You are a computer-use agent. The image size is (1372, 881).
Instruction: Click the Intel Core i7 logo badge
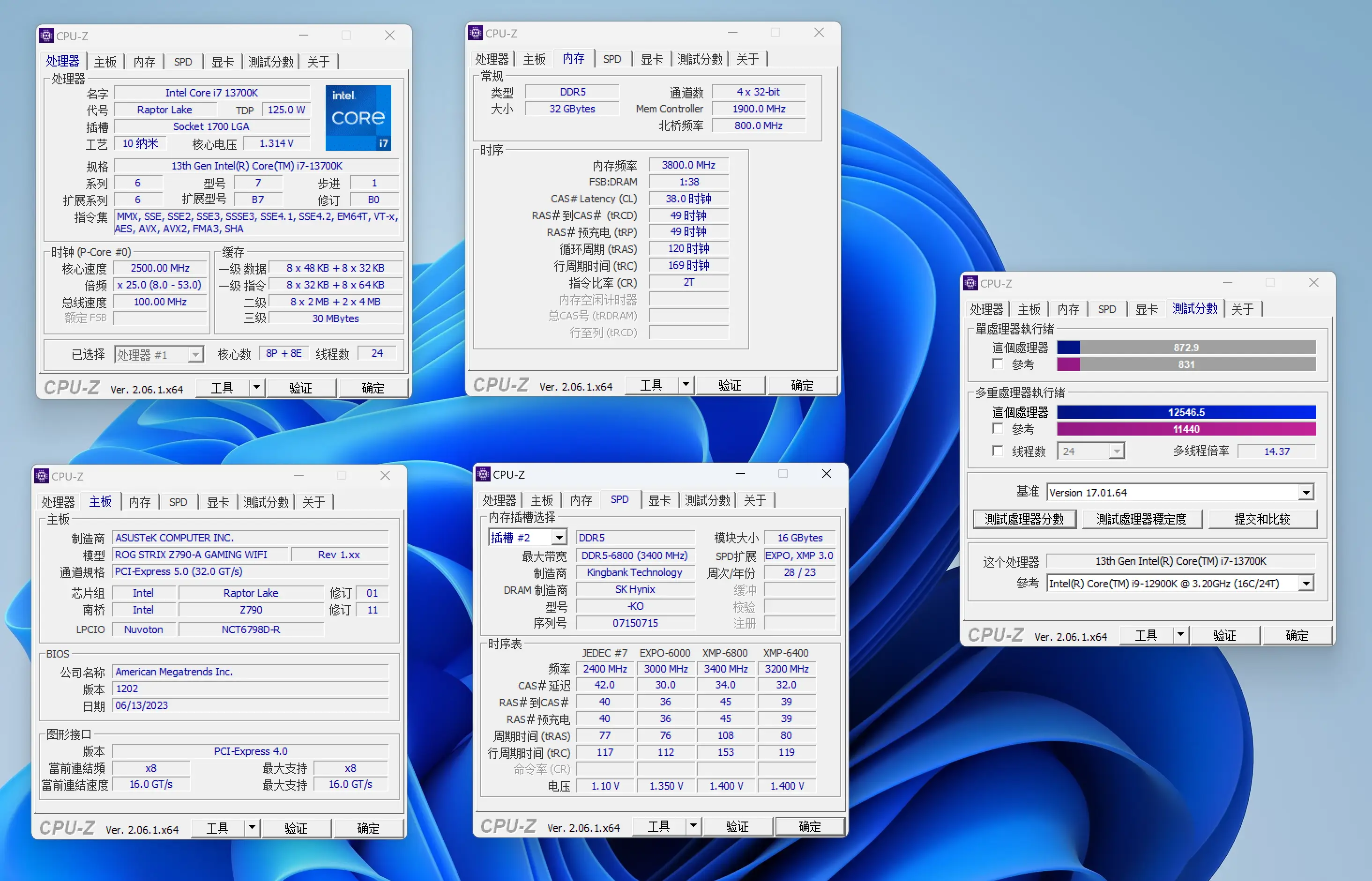358,118
